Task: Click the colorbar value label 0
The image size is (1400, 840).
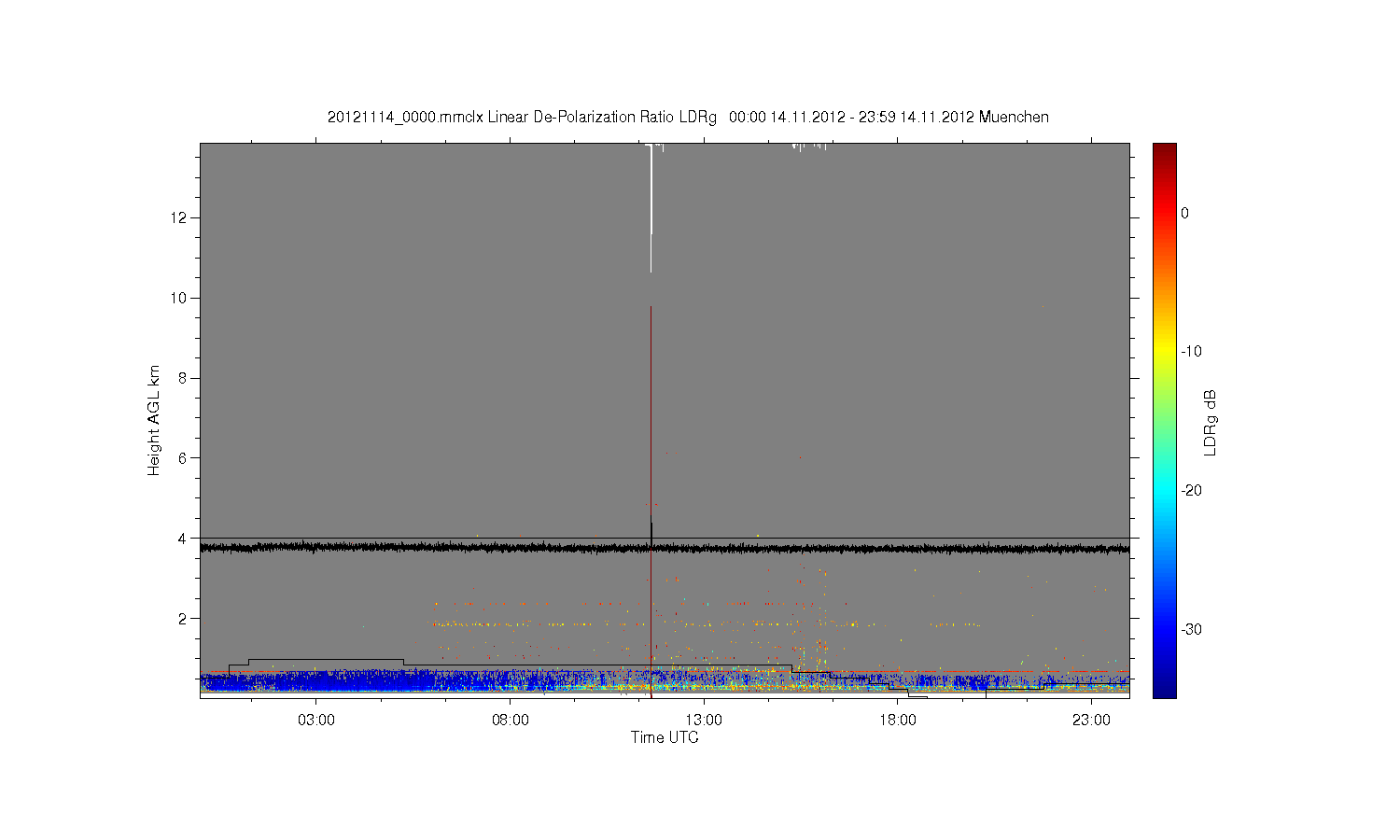Action: coord(1185,213)
